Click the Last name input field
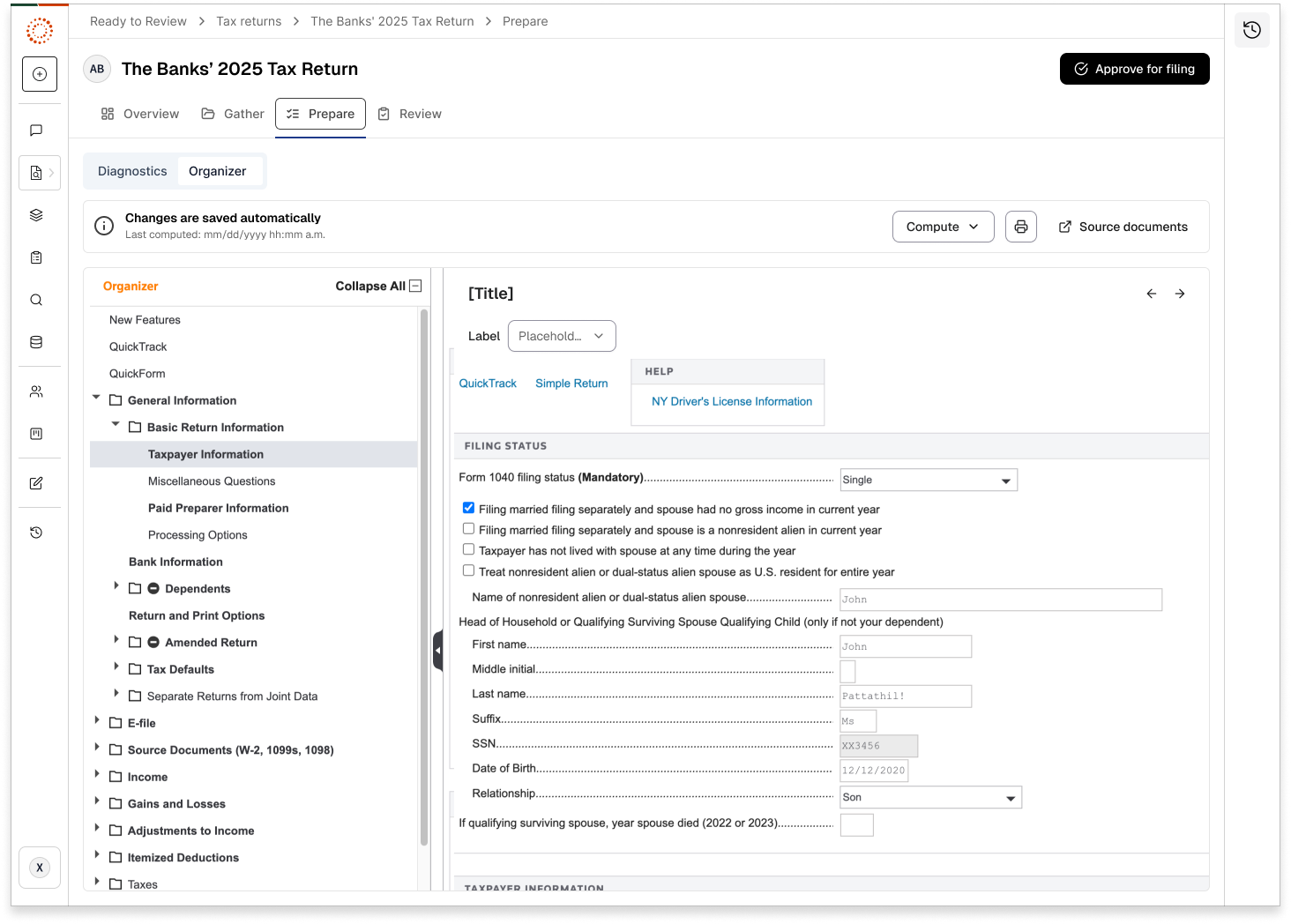This screenshot has width=1291, height=924. (x=905, y=696)
